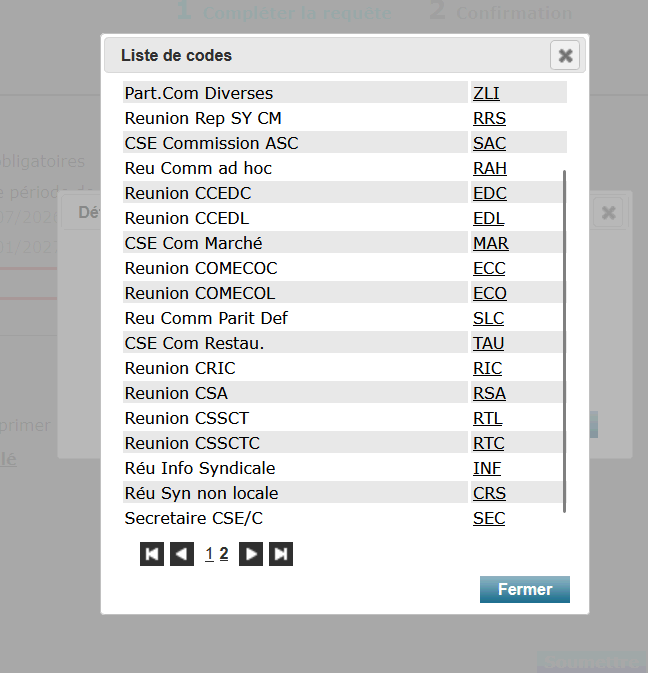
Task: Pick code CRS
Action: coord(489,493)
